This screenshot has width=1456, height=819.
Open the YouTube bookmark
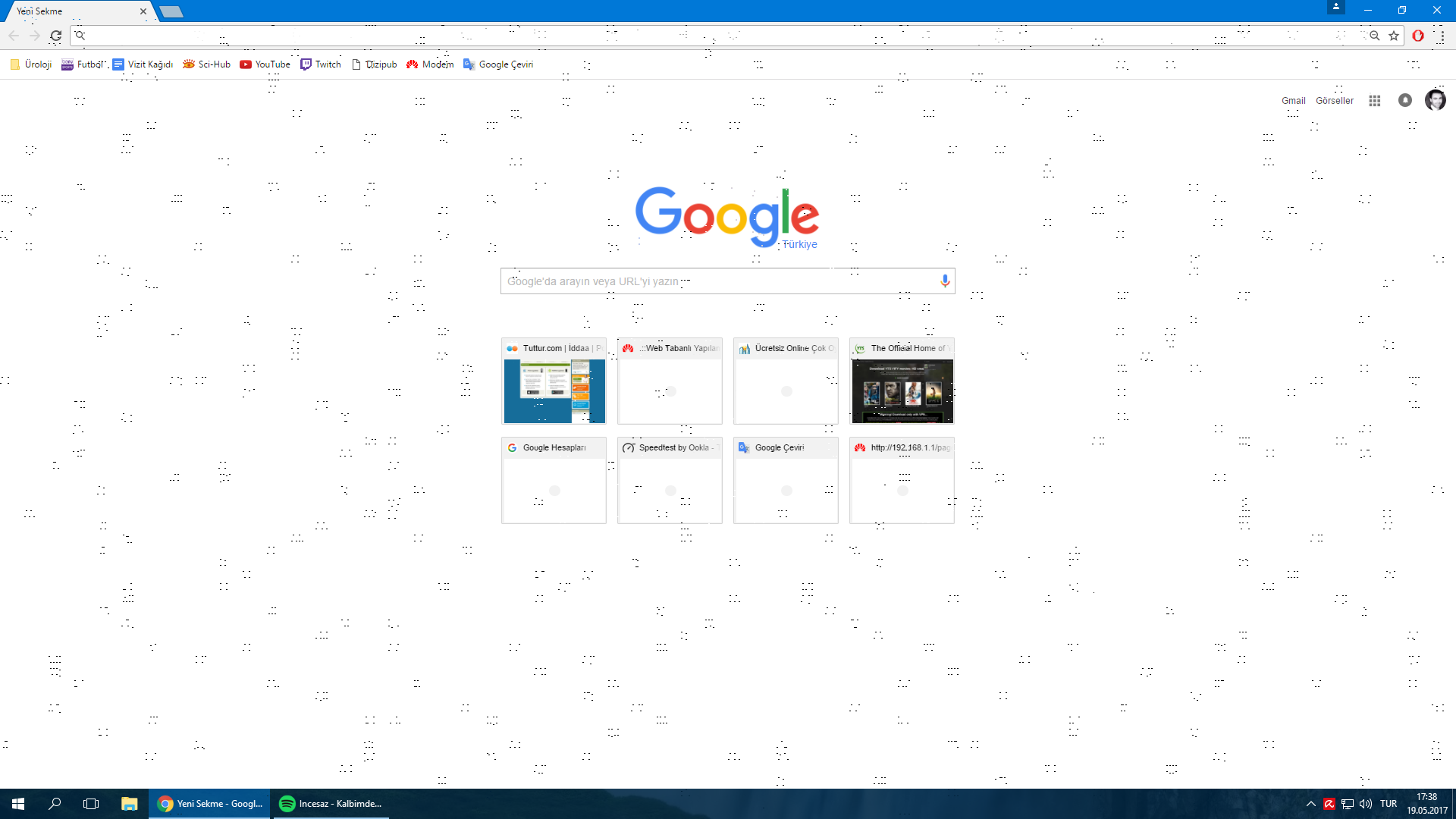[x=265, y=64]
